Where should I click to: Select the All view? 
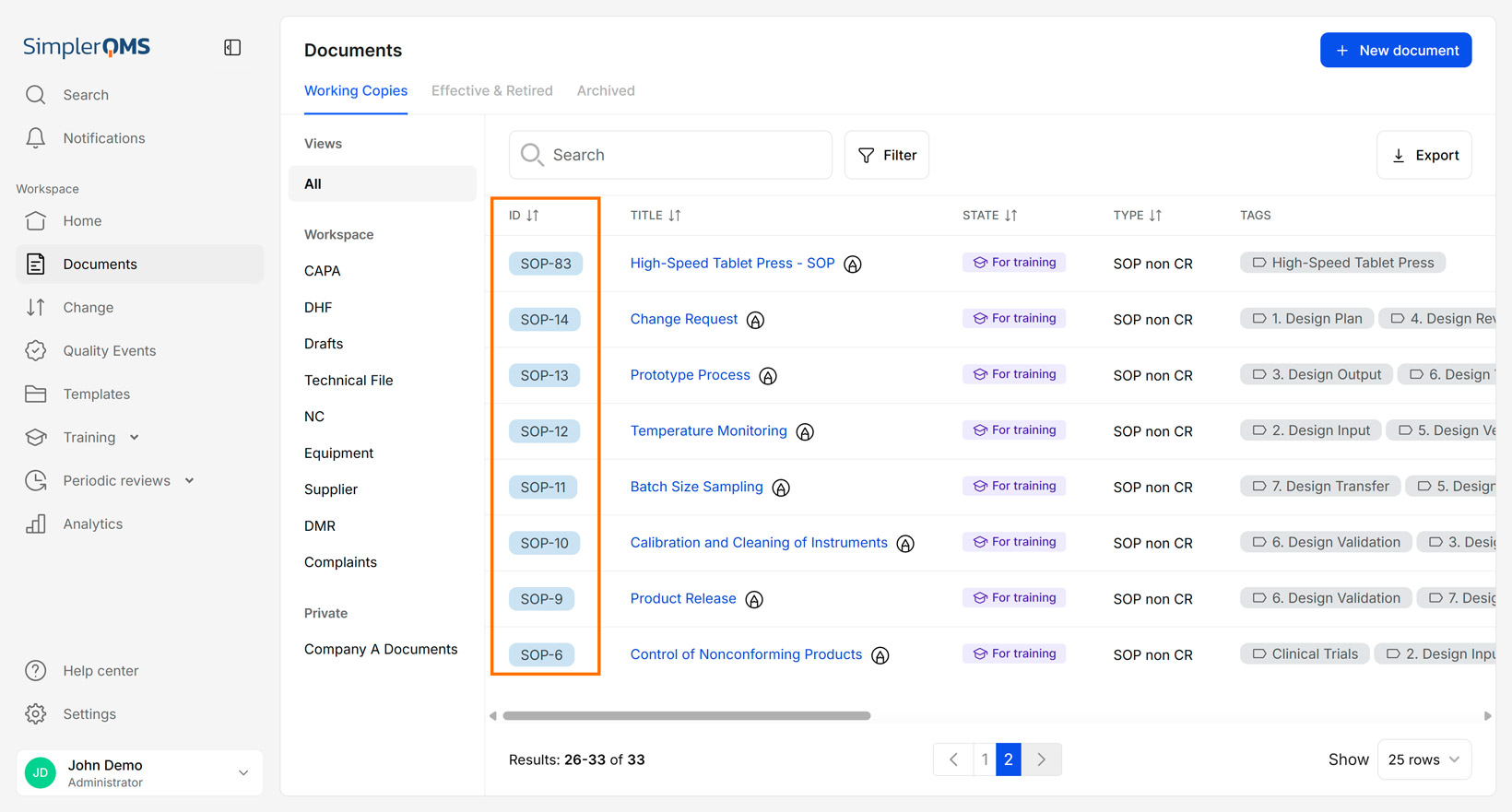pos(383,184)
